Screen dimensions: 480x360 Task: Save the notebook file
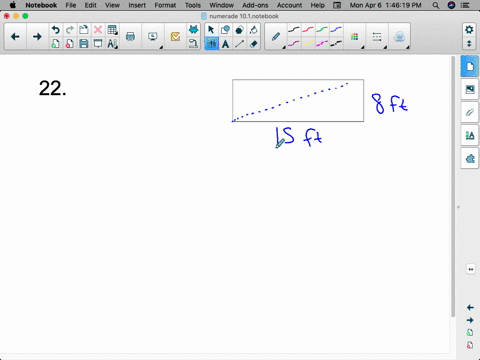84,43
